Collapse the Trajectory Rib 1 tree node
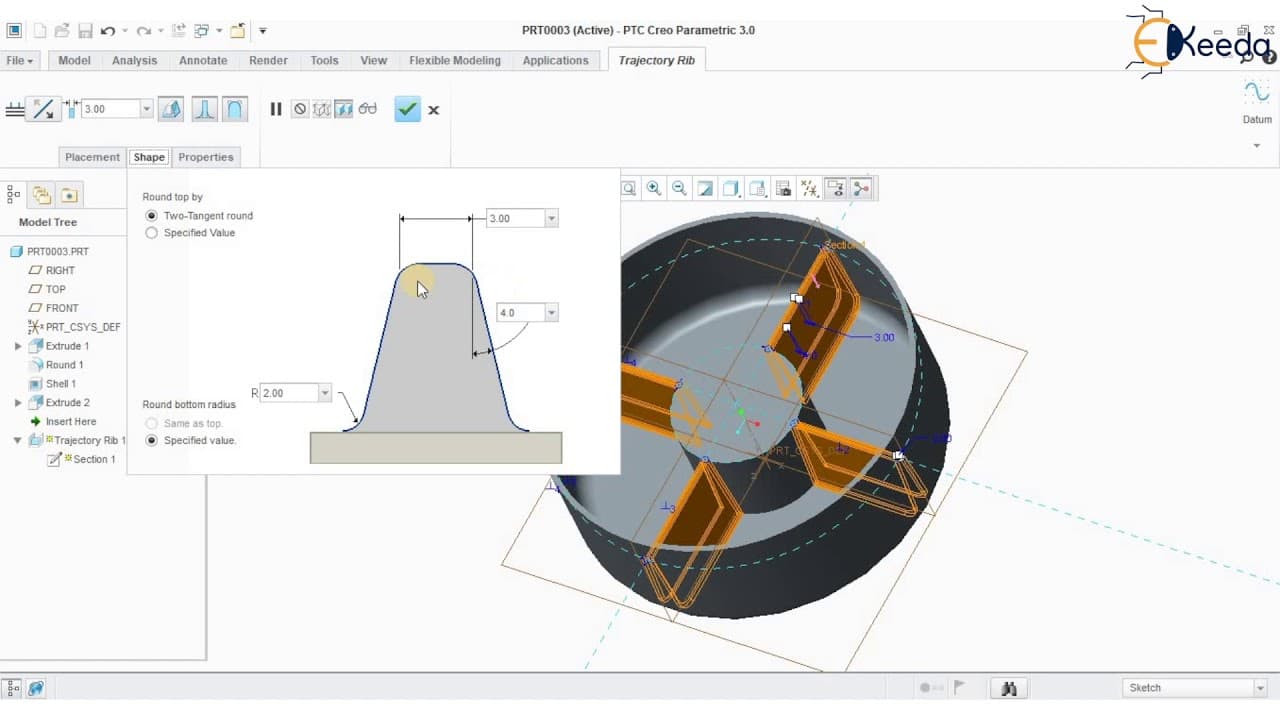This screenshot has height=720, width=1280. (x=18, y=440)
